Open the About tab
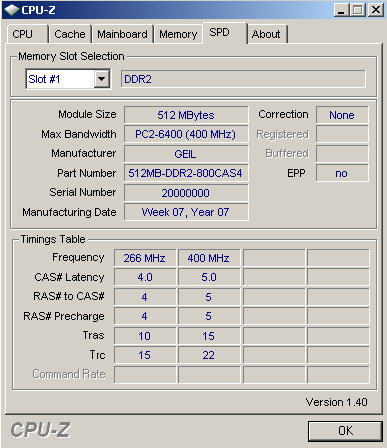Screen dimensions: 387x448 tap(267, 34)
